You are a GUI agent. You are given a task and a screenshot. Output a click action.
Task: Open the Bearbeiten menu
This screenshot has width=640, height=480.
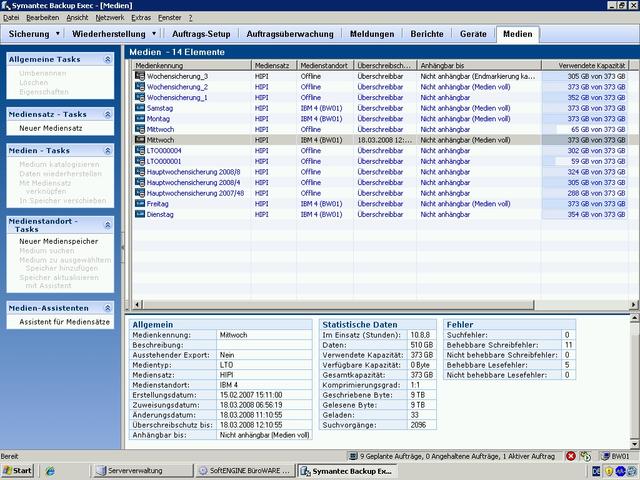point(42,18)
